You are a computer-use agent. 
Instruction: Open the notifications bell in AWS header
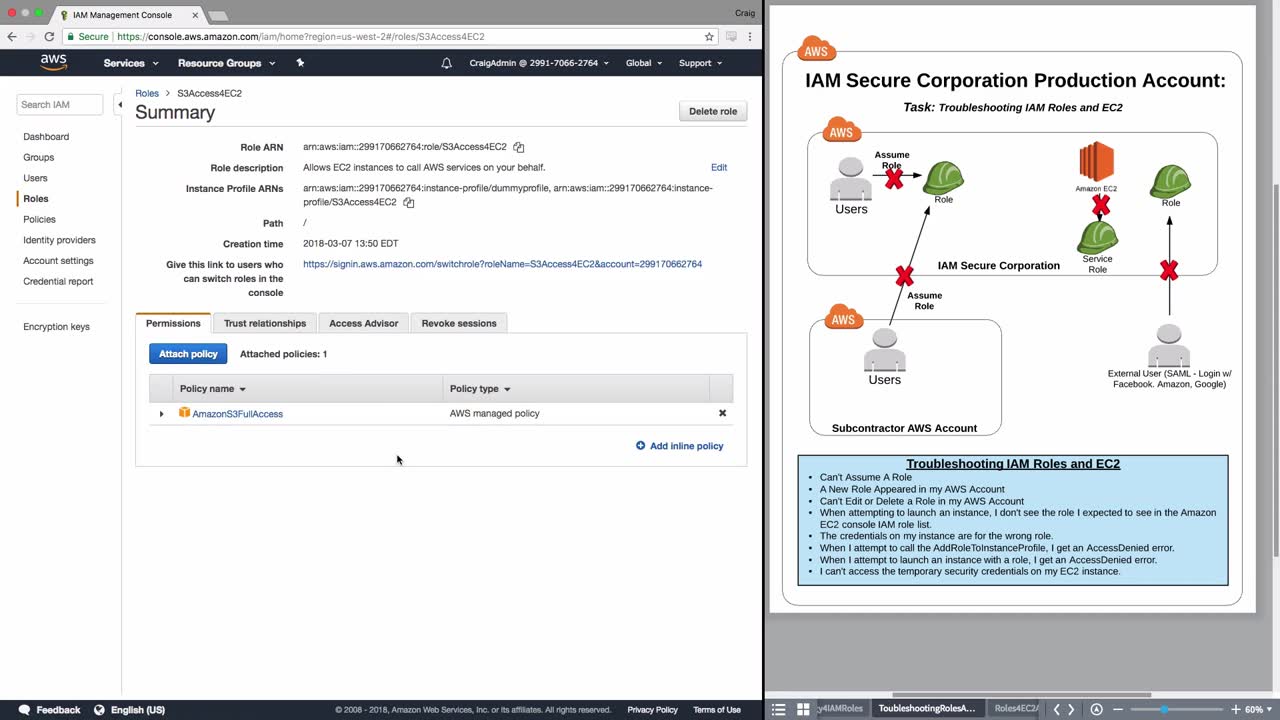pyautogui.click(x=446, y=63)
